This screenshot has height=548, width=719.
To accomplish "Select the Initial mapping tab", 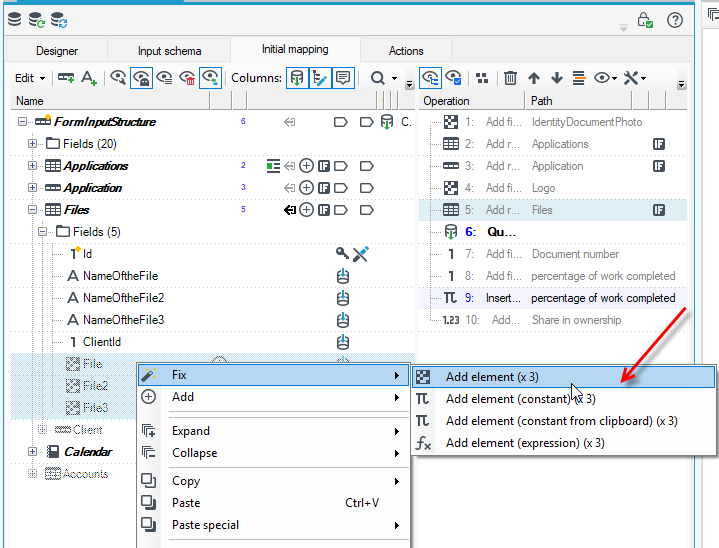I will coord(295,49).
